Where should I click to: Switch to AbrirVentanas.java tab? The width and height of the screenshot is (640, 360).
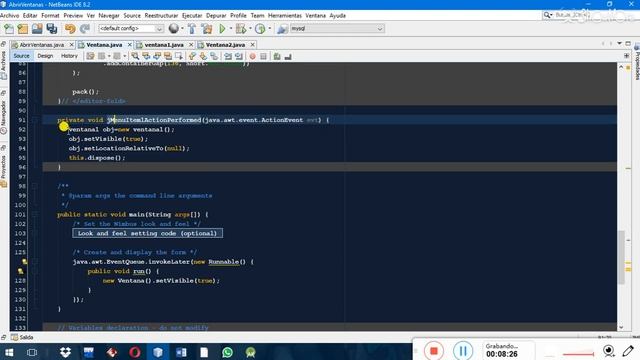(42, 45)
